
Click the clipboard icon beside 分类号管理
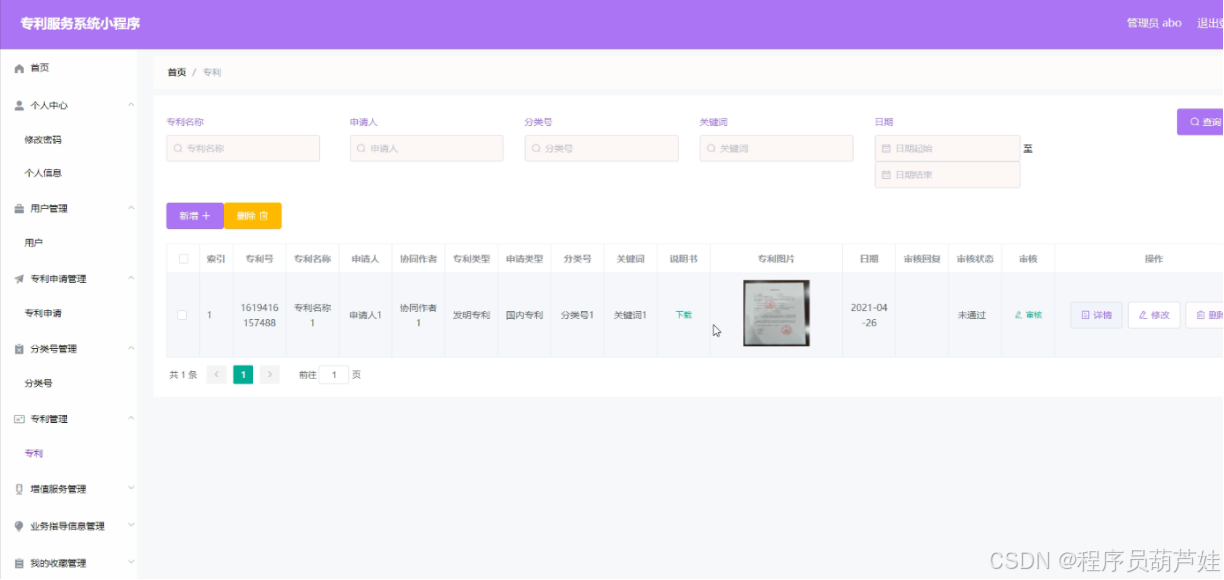click(19, 349)
